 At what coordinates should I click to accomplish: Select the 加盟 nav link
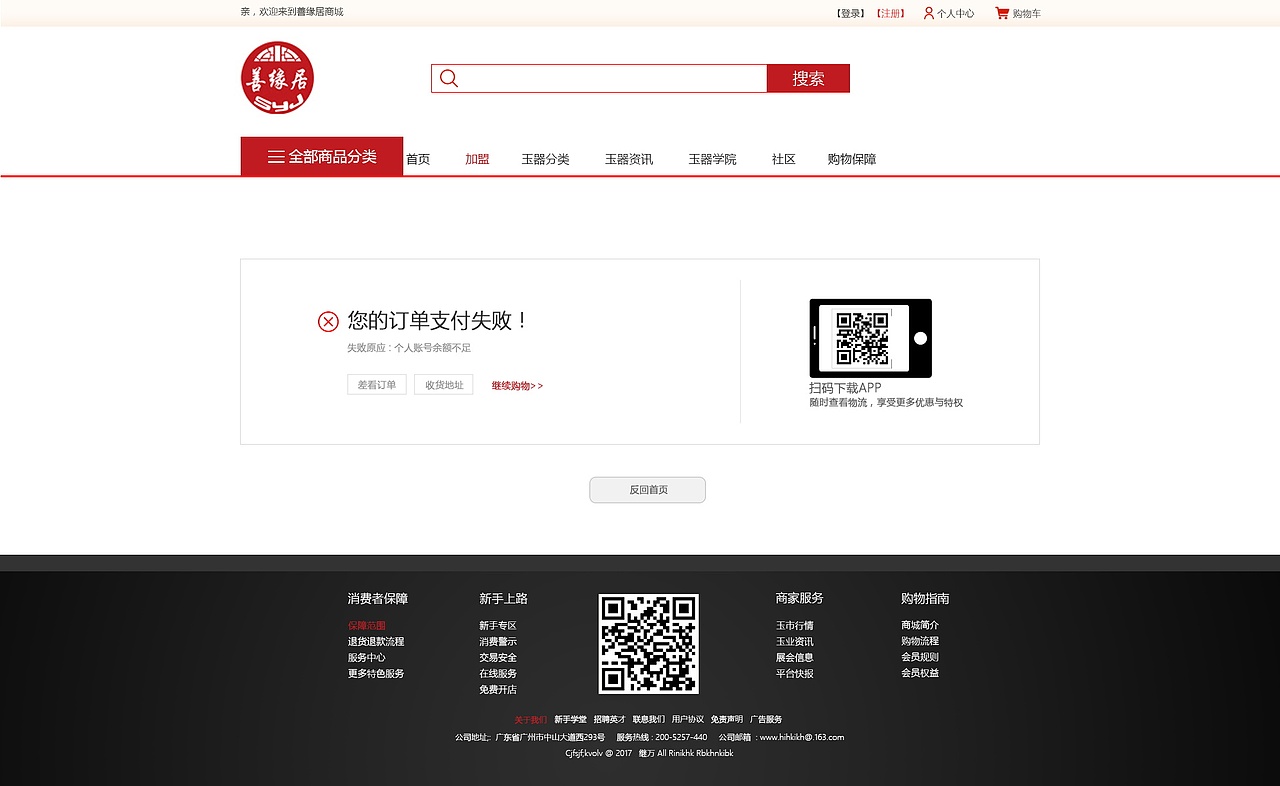(477, 158)
